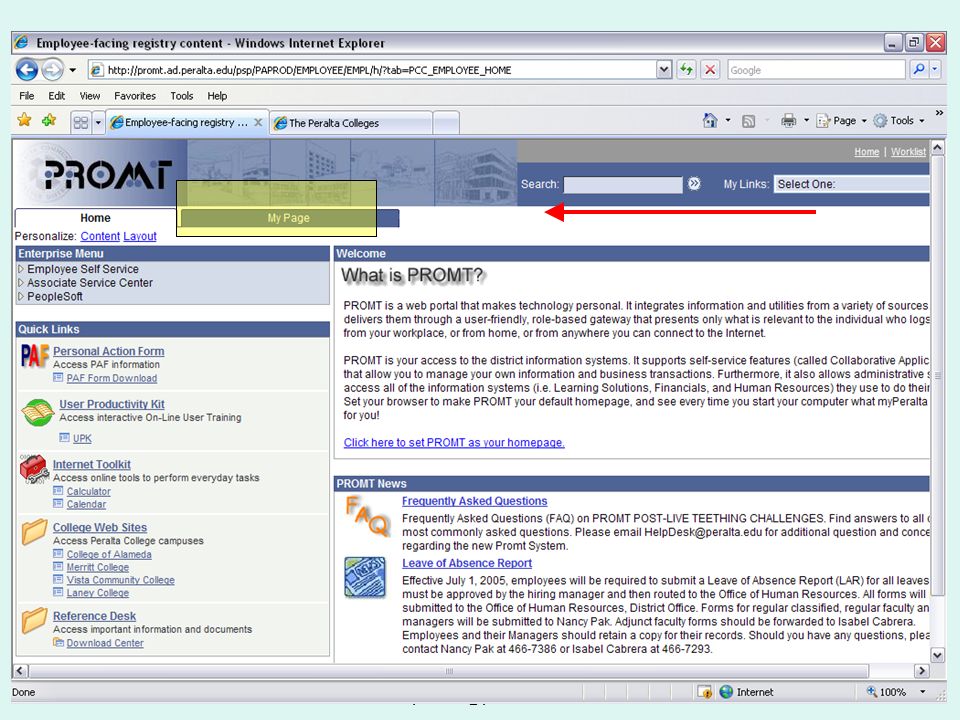
Task: Switch to The Peralta Colleges tab
Action: 351,123
